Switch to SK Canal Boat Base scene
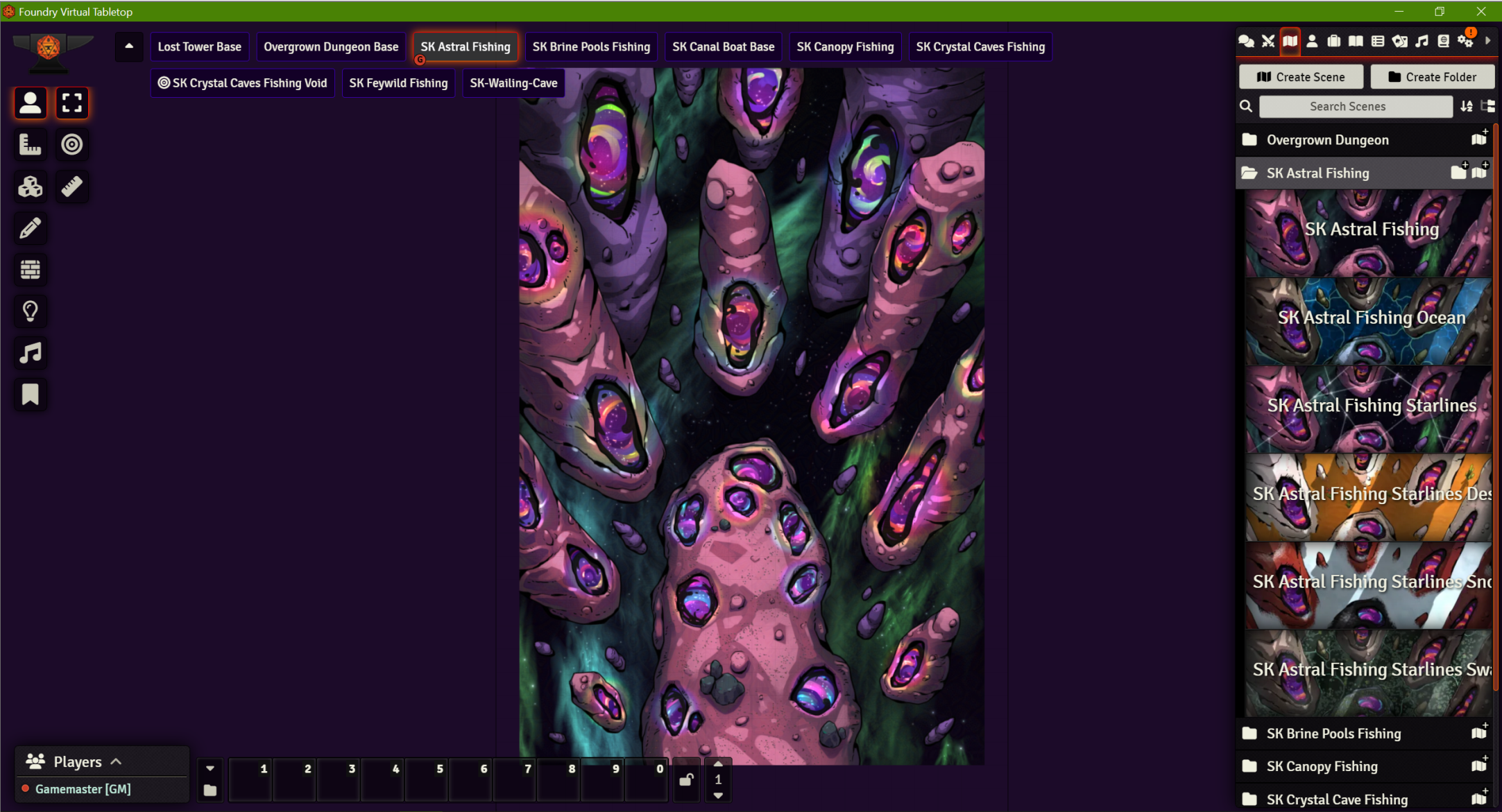The width and height of the screenshot is (1502, 812). 723,46
